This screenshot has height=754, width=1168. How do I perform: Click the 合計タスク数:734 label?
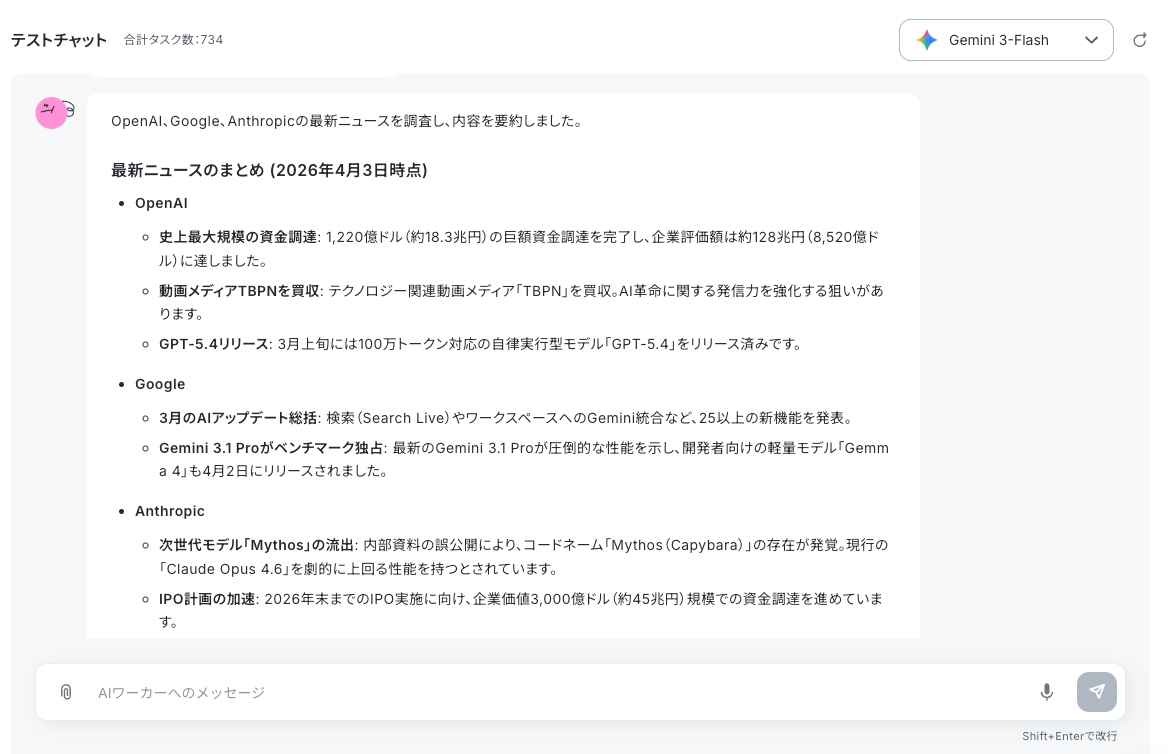(173, 39)
